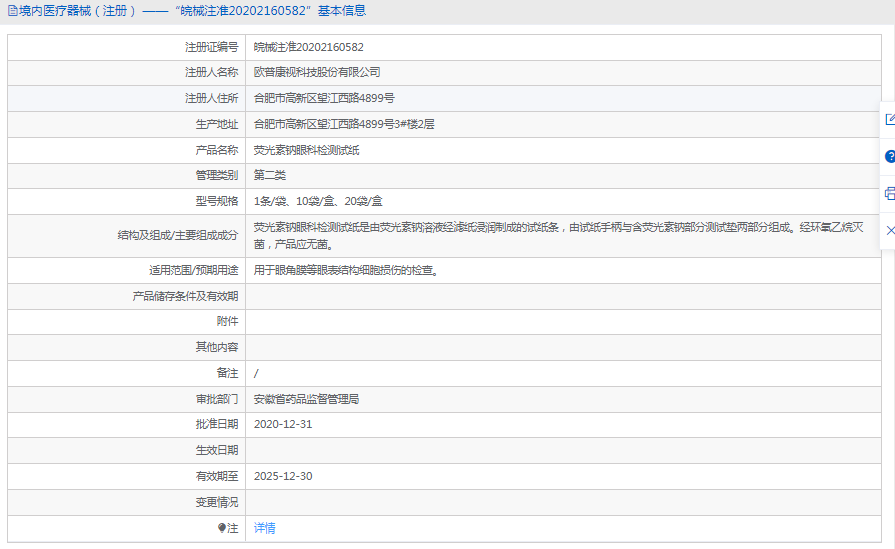Click document icon beside 境内医疗器械 title

coord(11,11)
